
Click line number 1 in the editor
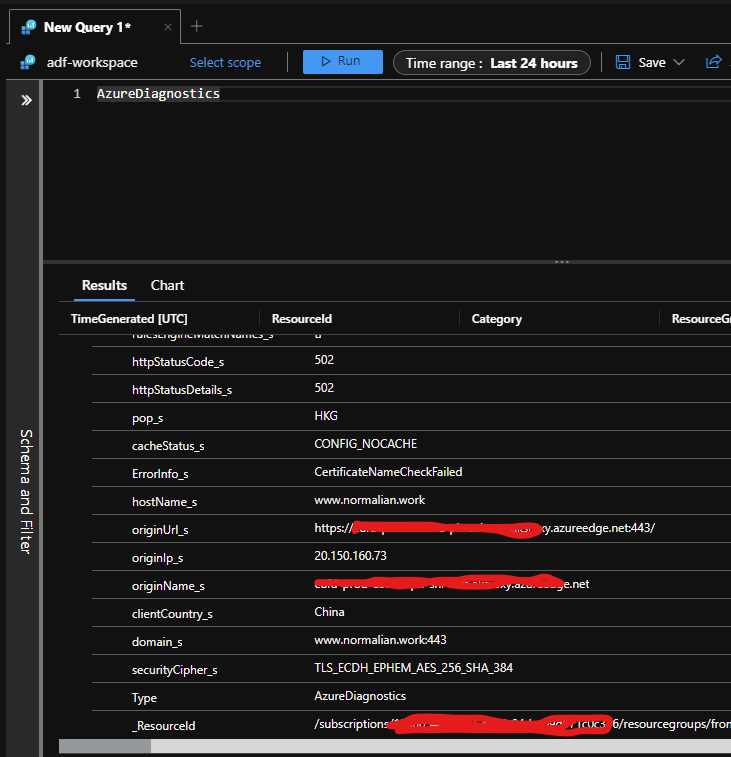[x=77, y=94]
